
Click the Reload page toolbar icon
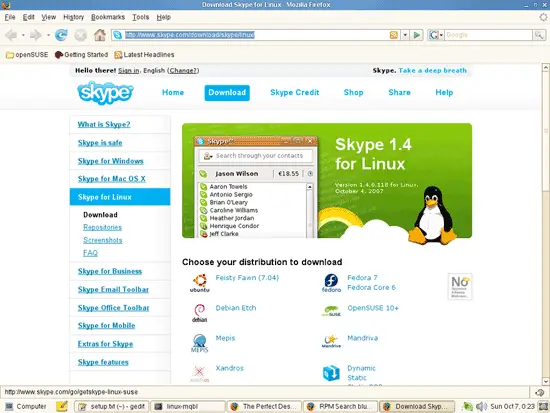click(x=61, y=35)
